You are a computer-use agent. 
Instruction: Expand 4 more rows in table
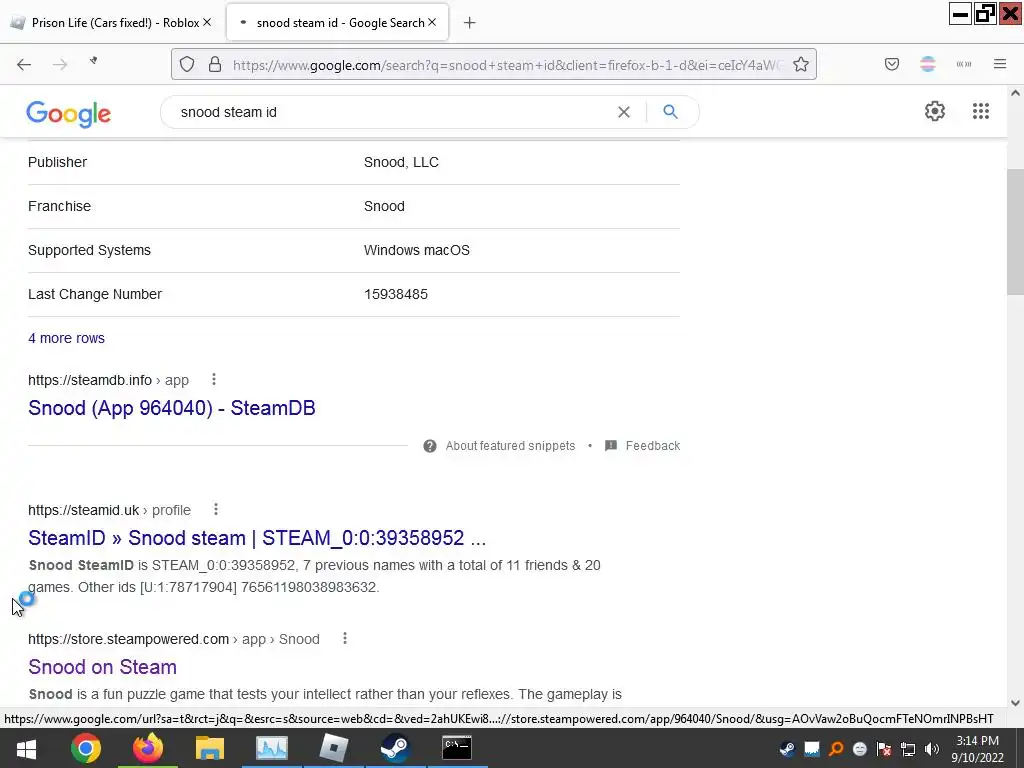pyautogui.click(x=67, y=338)
